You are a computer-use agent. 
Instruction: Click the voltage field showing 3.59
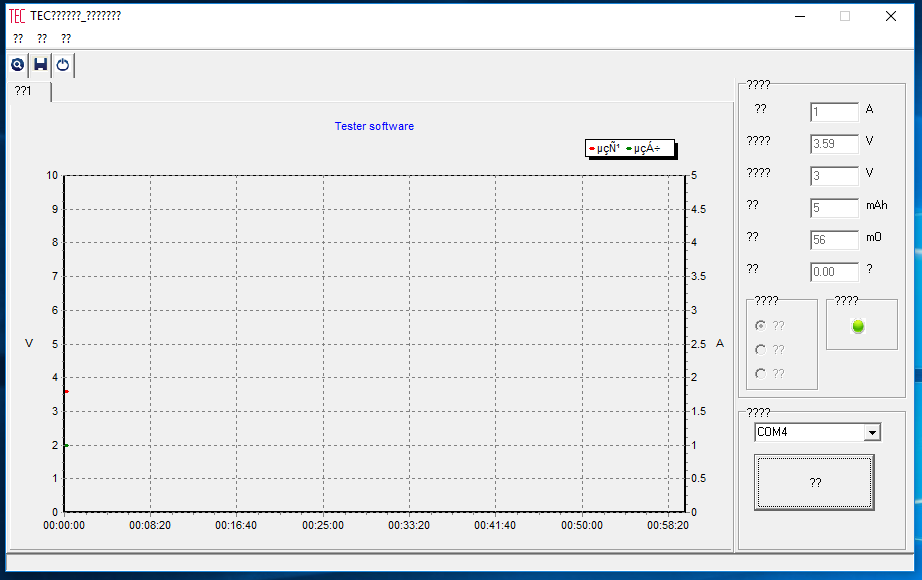point(834,144)
